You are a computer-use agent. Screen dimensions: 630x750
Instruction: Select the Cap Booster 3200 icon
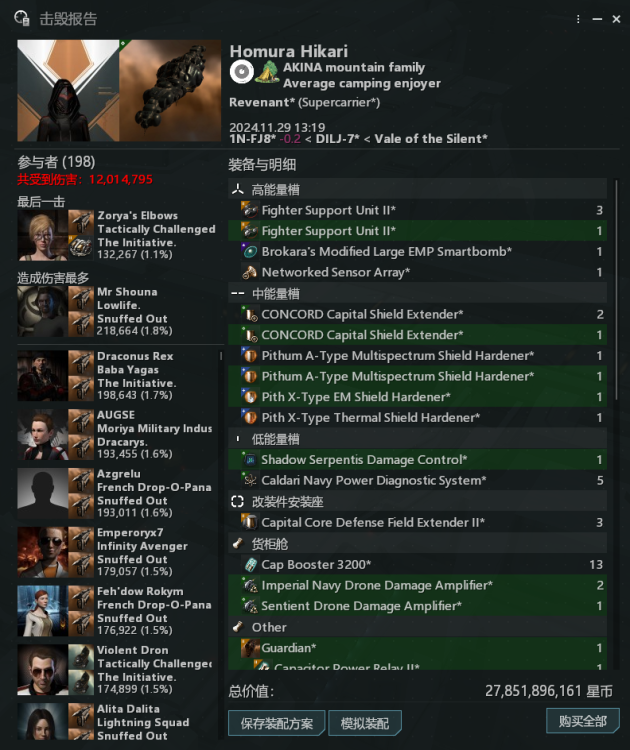click(x=250, y=564)
